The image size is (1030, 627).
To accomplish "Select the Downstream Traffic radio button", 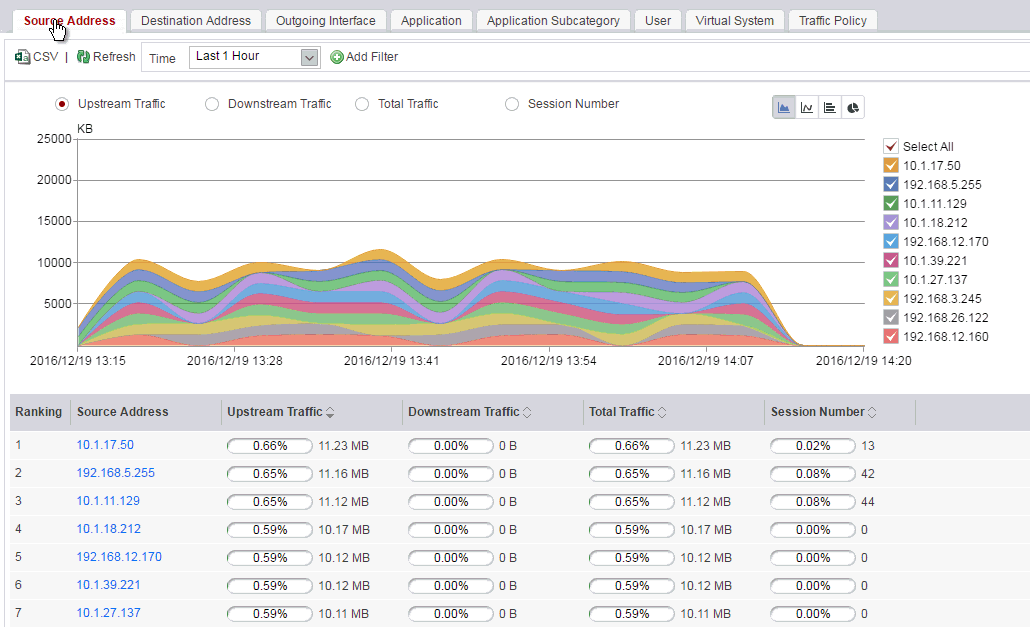I will tap(212, 104).
